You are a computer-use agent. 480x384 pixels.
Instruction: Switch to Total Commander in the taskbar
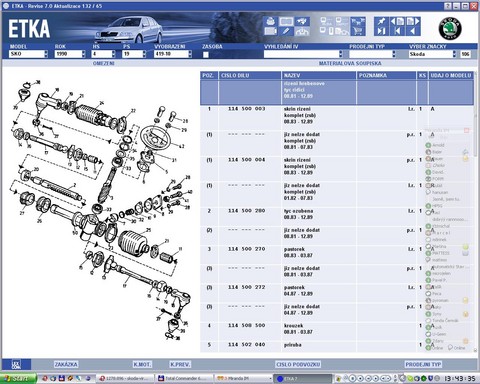[x=184, y=378]
